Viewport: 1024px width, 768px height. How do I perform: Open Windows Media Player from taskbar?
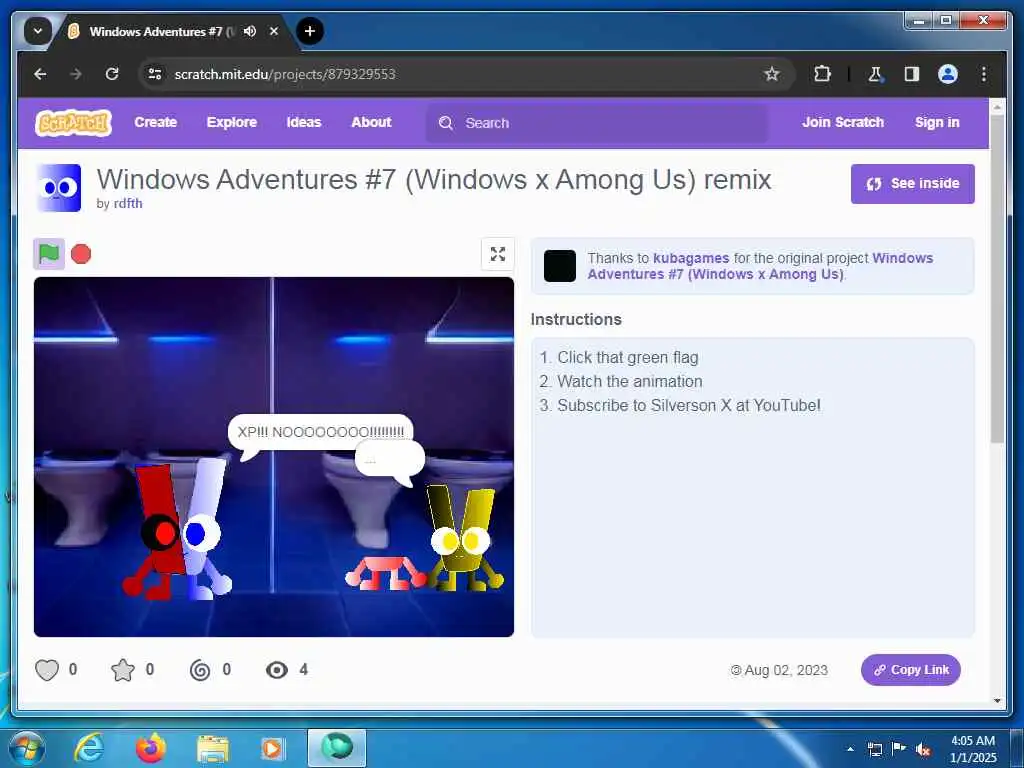point(272,748)
